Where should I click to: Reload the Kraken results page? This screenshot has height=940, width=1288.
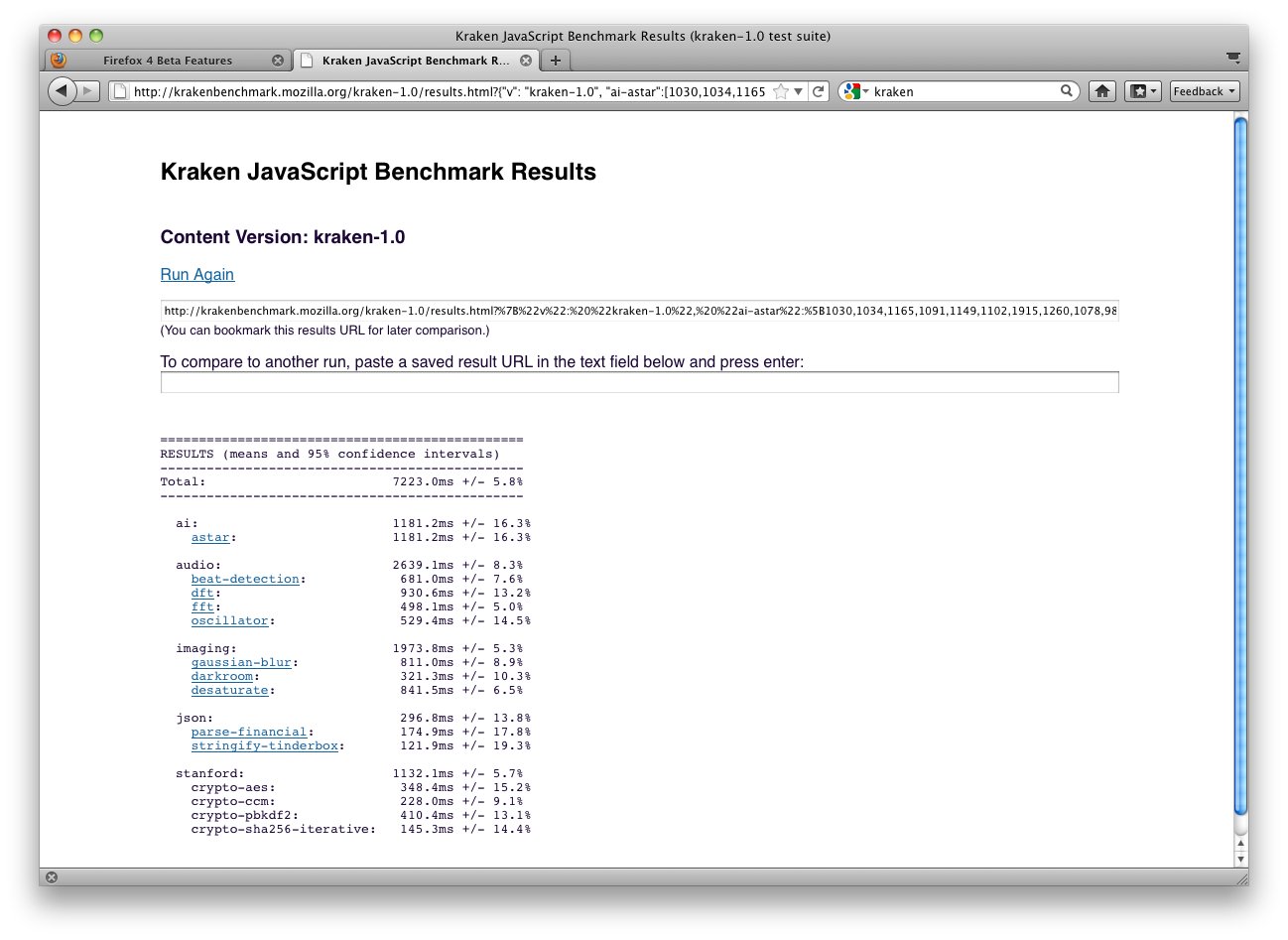(818, 90)
